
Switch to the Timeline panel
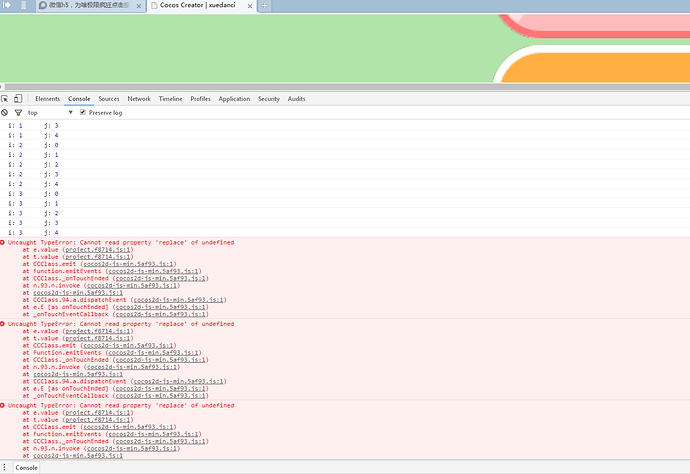coord(170,99)
